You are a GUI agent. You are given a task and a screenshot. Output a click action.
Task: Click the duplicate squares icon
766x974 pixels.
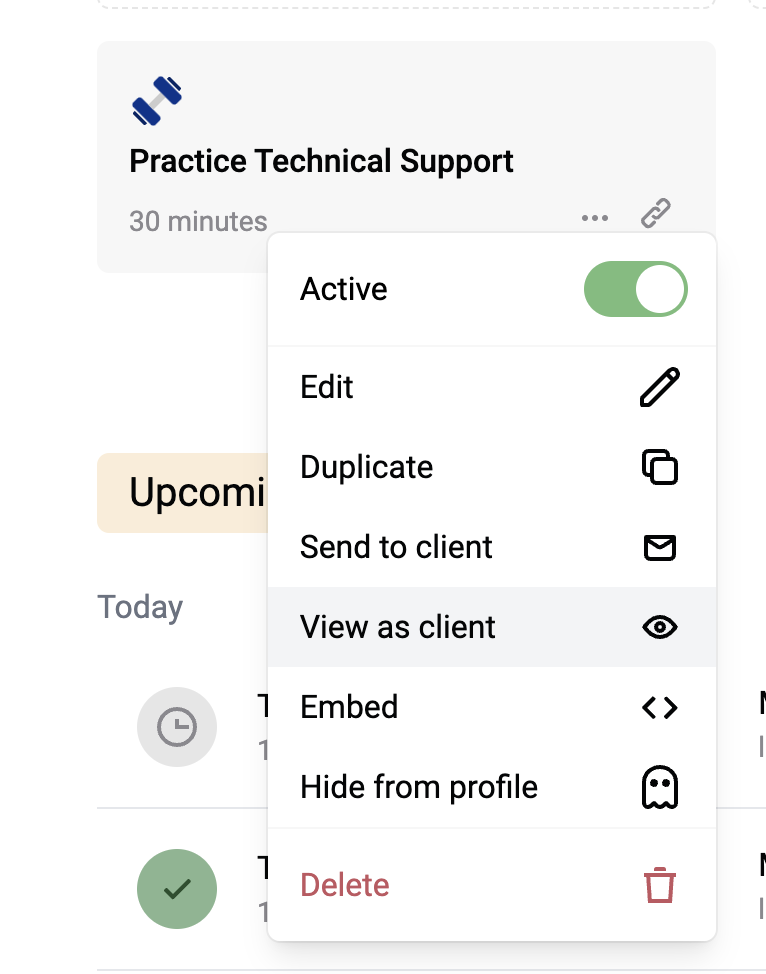tap(660, 467)
